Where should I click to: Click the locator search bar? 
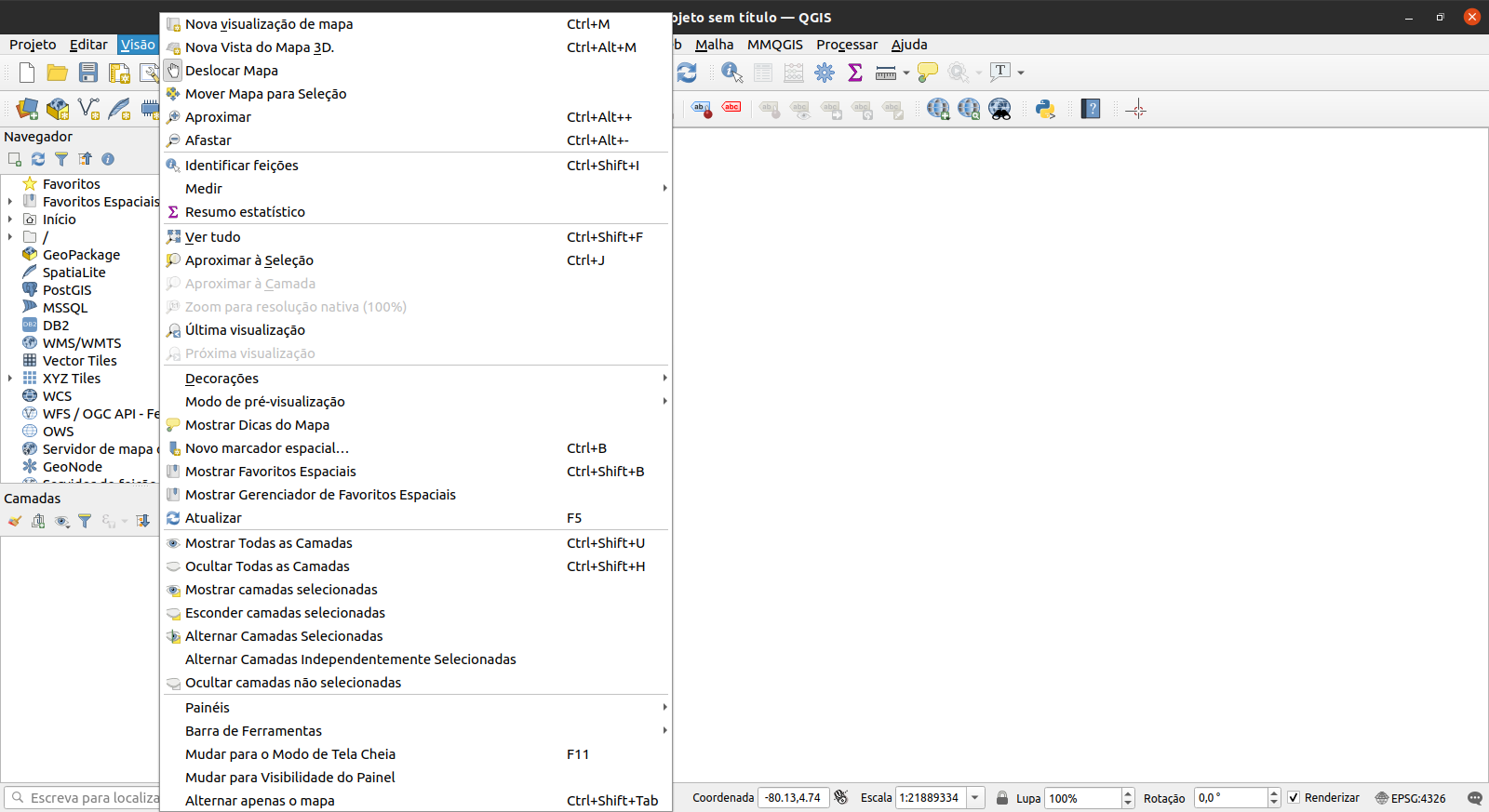click(x=84, y=797)
